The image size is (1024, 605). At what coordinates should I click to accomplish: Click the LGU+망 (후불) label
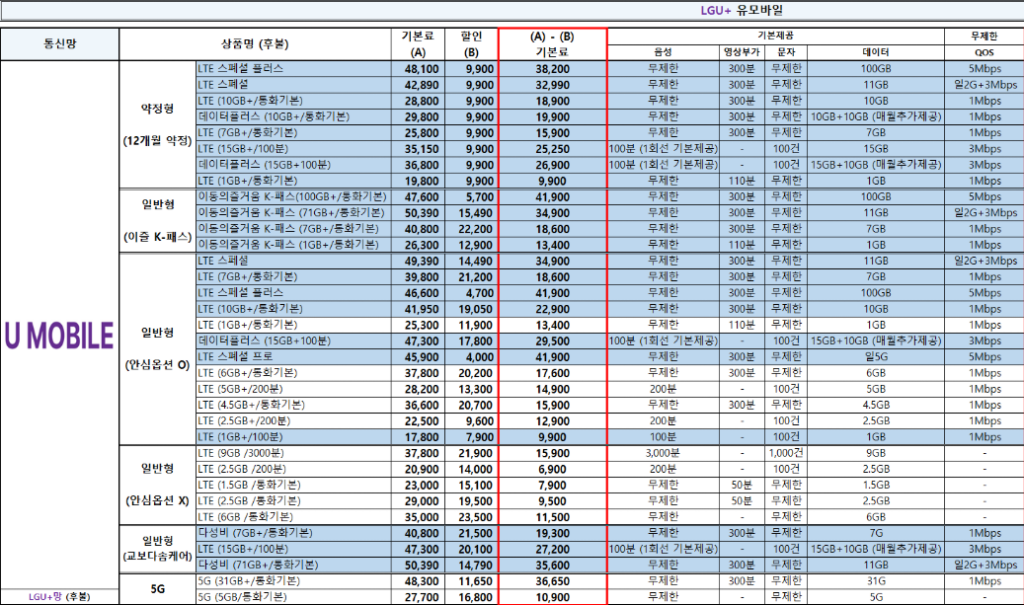(x=58, y=597)
